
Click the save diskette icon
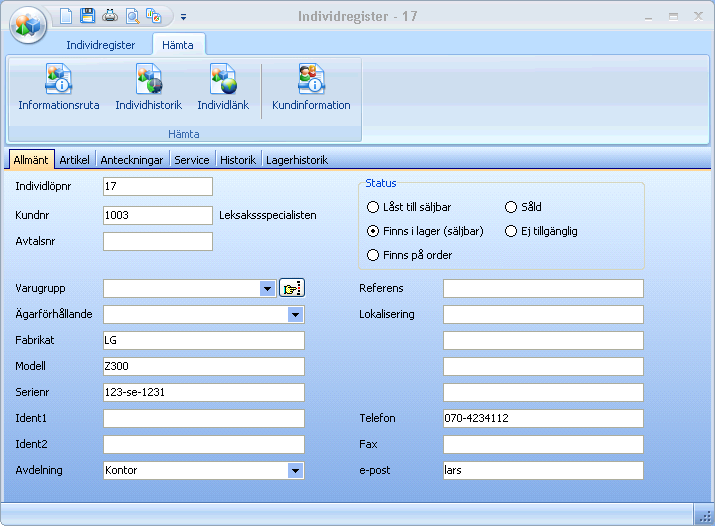coord(88,16)
